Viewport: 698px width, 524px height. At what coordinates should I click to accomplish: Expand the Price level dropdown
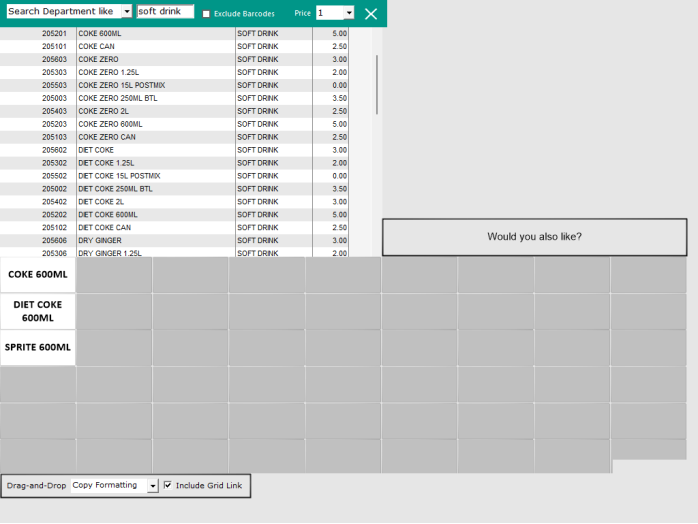349,13
